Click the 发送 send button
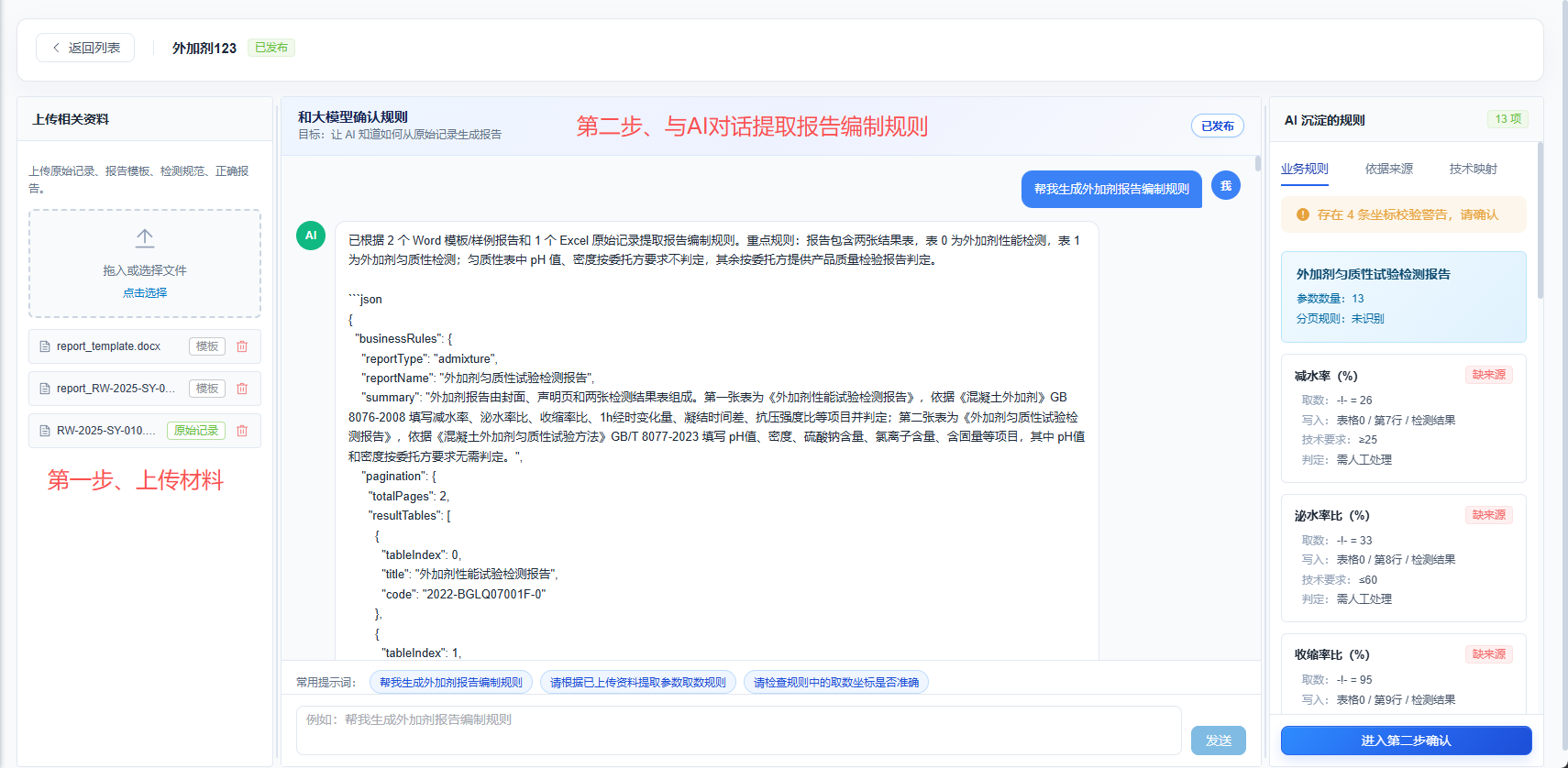 [x=1219, y=741]
